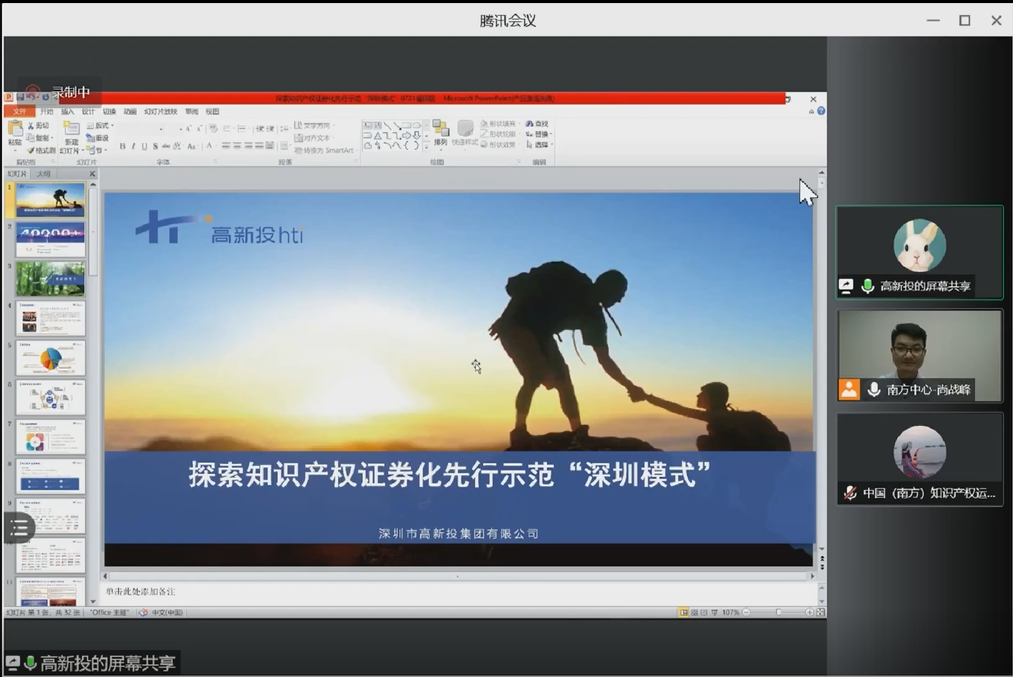
Task: Toggle text shadow (S)
Action: pyautogui.click(x=155, y=147)
